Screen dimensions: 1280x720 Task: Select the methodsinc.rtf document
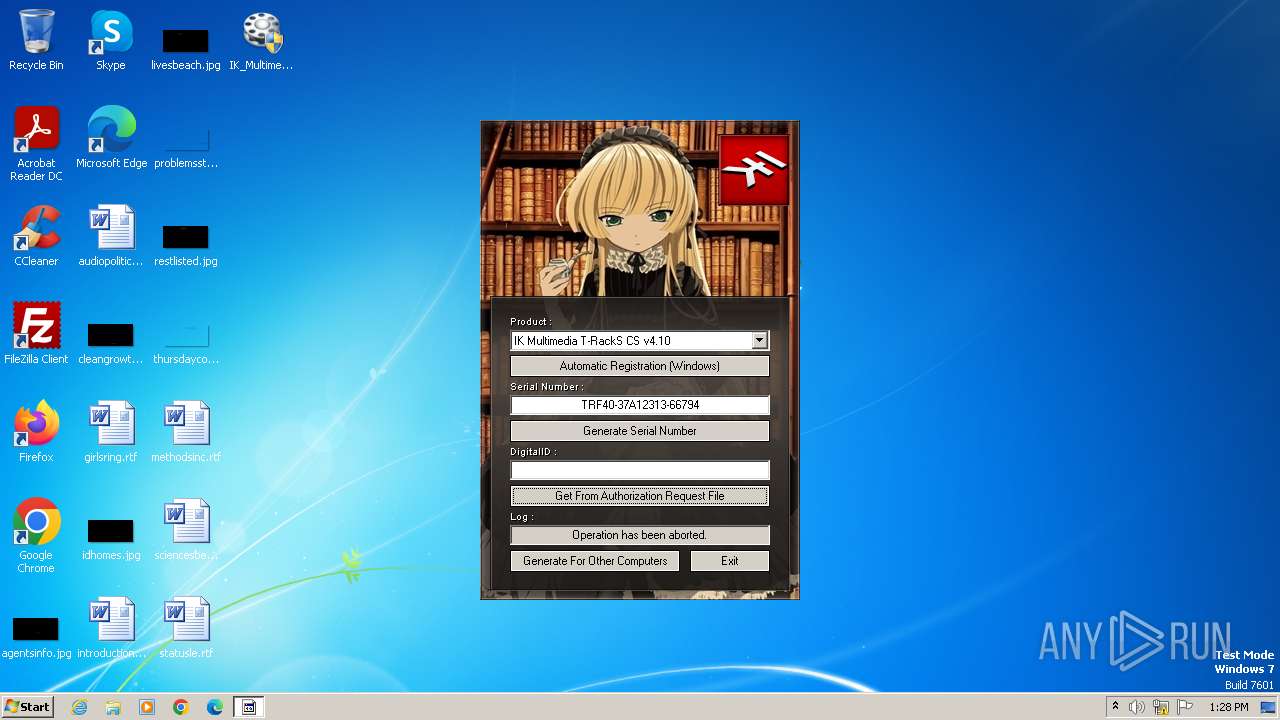(186, 433)
